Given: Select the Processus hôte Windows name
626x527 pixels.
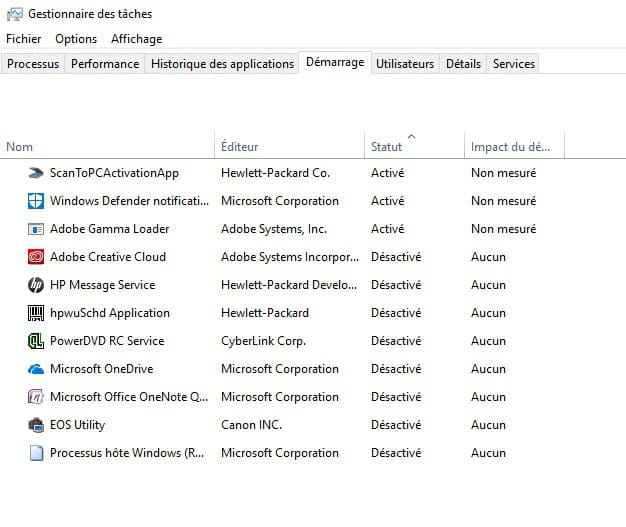Looking at the screenshot, I should [x=127, y=453].
